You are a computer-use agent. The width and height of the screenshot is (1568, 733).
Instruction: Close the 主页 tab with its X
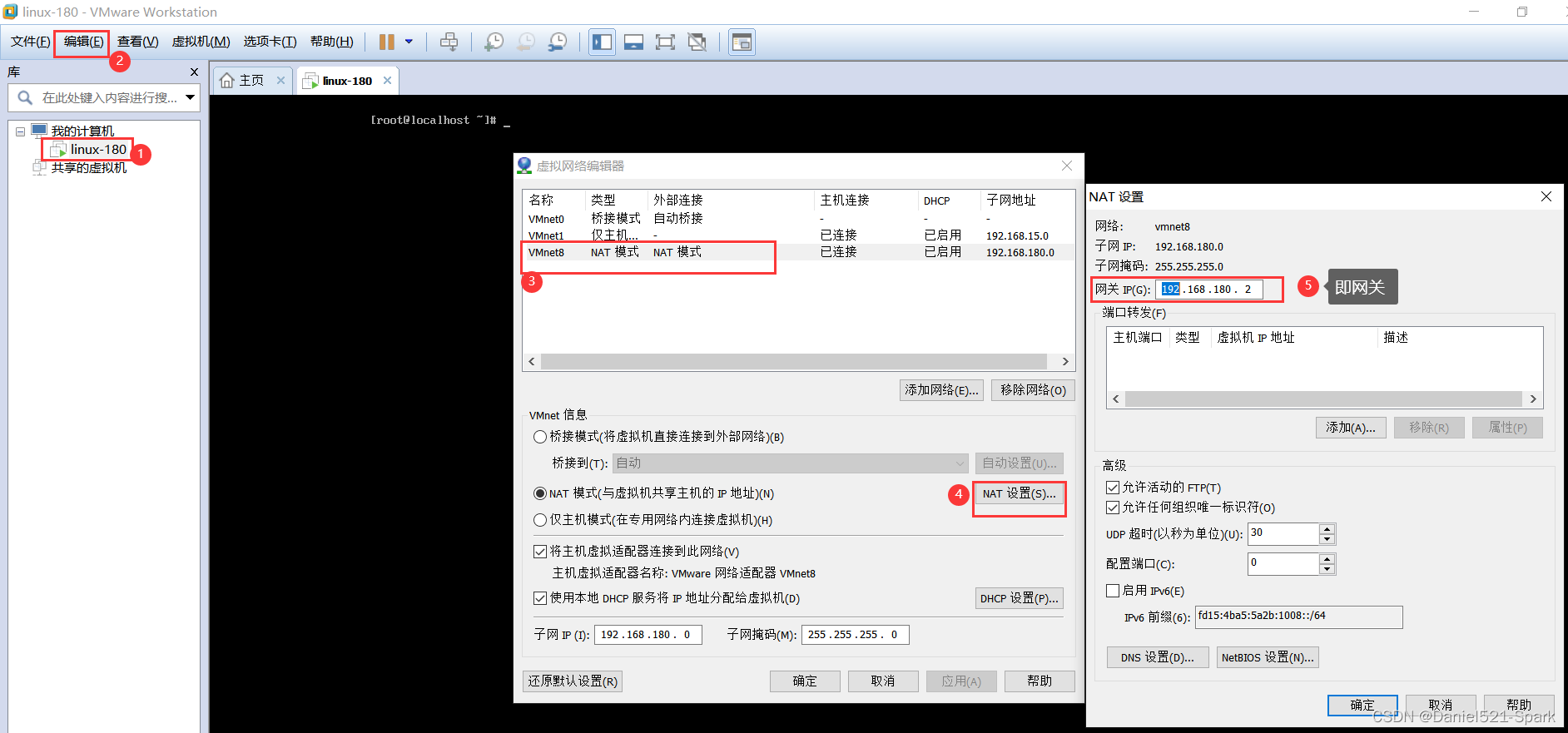click(x=280, y=81)
